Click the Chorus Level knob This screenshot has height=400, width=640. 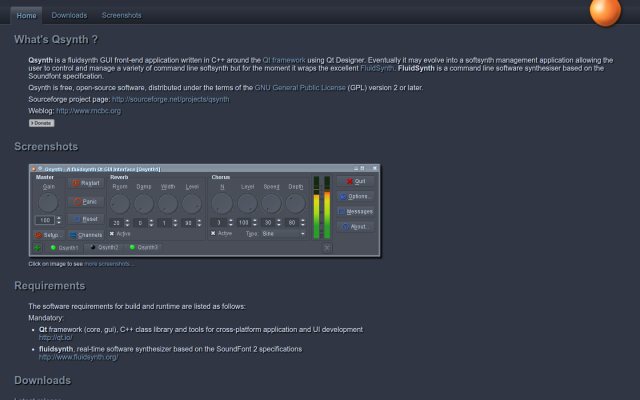tap(247, 204)
